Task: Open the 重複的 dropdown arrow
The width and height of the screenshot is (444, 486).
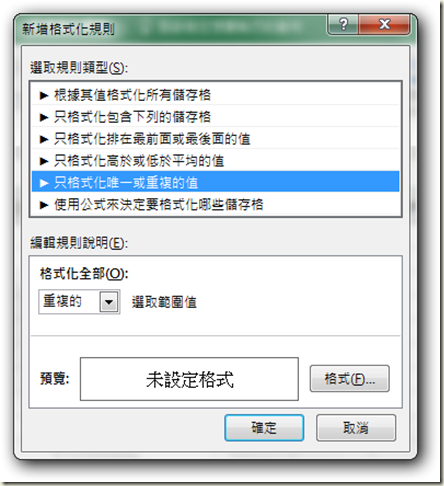Action: click(x=109, y=302)
